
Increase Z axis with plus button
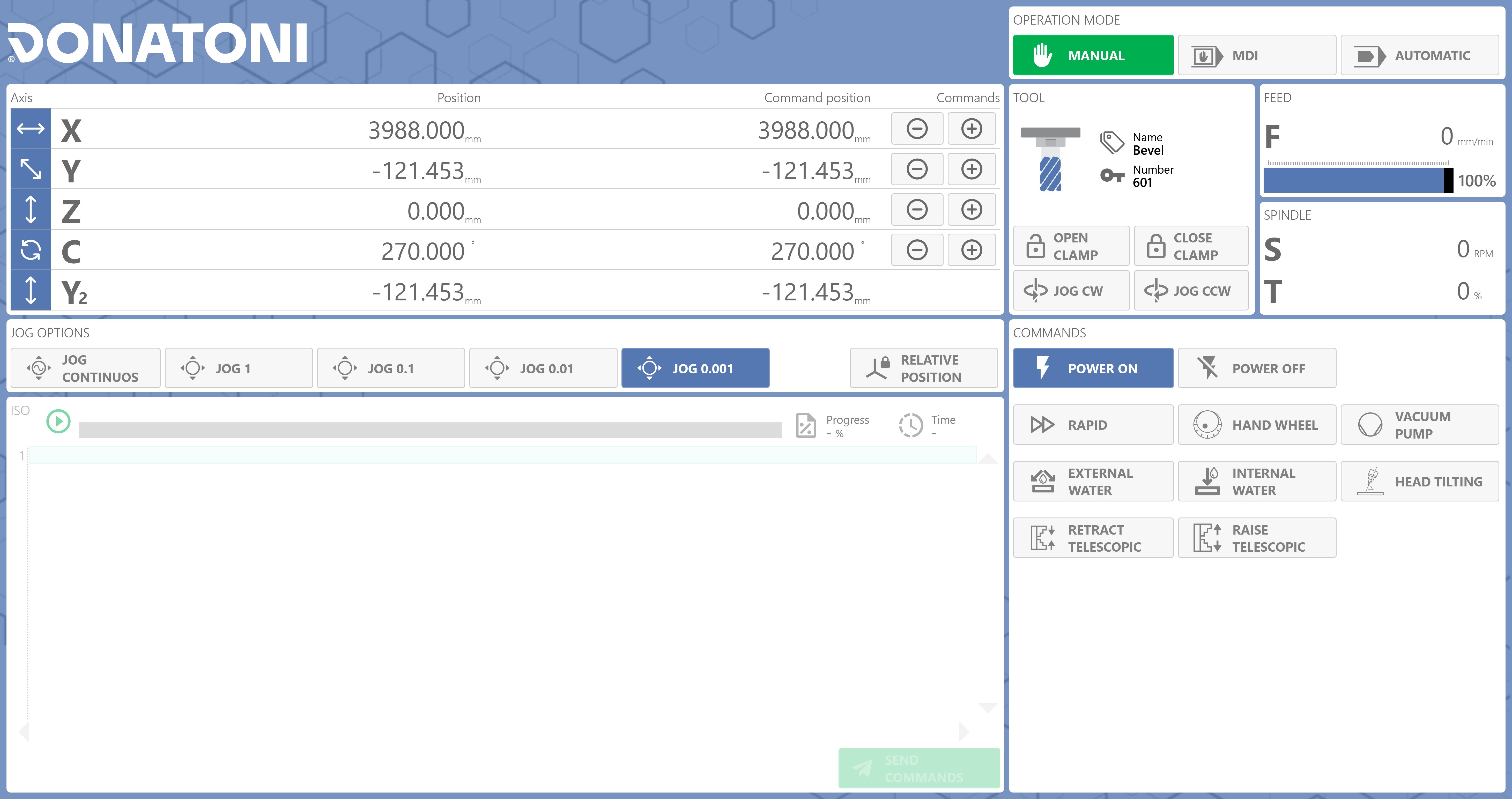point(972,210)
